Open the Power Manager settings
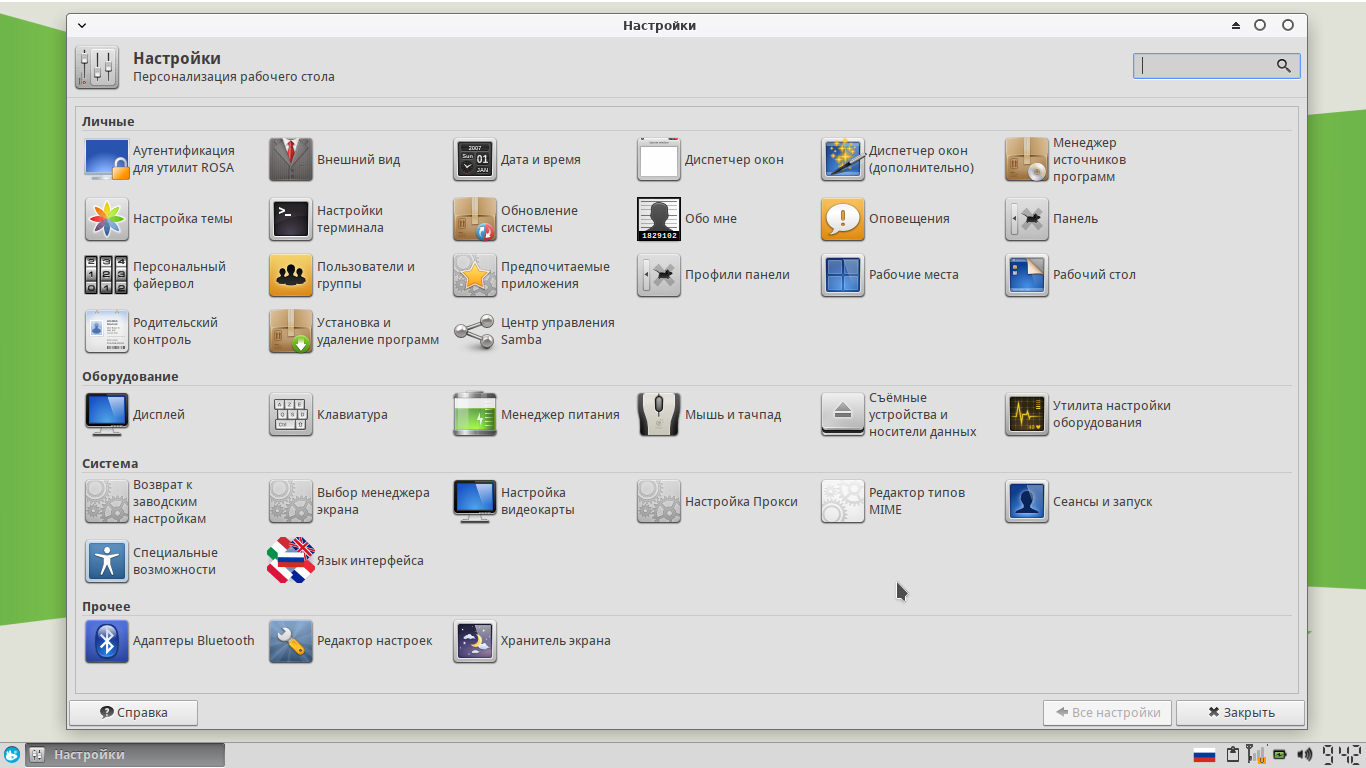Image resolution: width=1366 pixels, height=768 pixels. [x=475, y=415]
